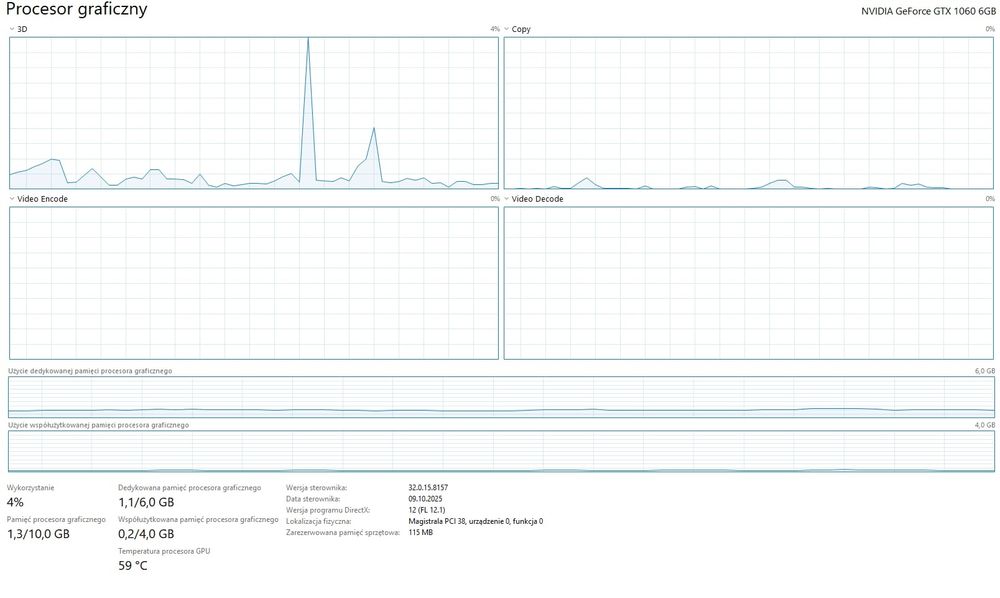Click the 4% readout above the 3D graph
The height and width of the screenshot is (598, 1000).
coord(495,29)
